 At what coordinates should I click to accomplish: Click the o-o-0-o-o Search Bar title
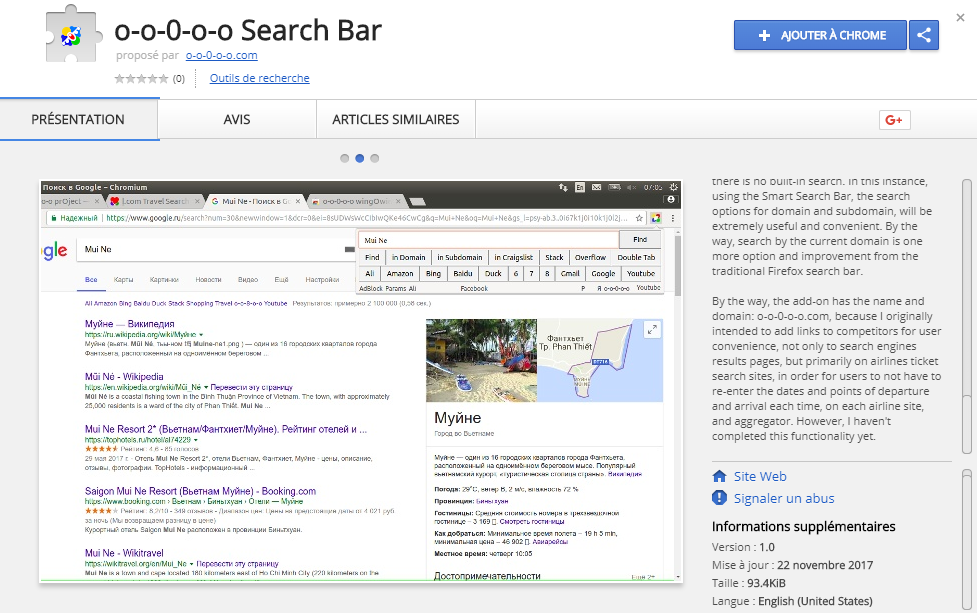point(248,30)
